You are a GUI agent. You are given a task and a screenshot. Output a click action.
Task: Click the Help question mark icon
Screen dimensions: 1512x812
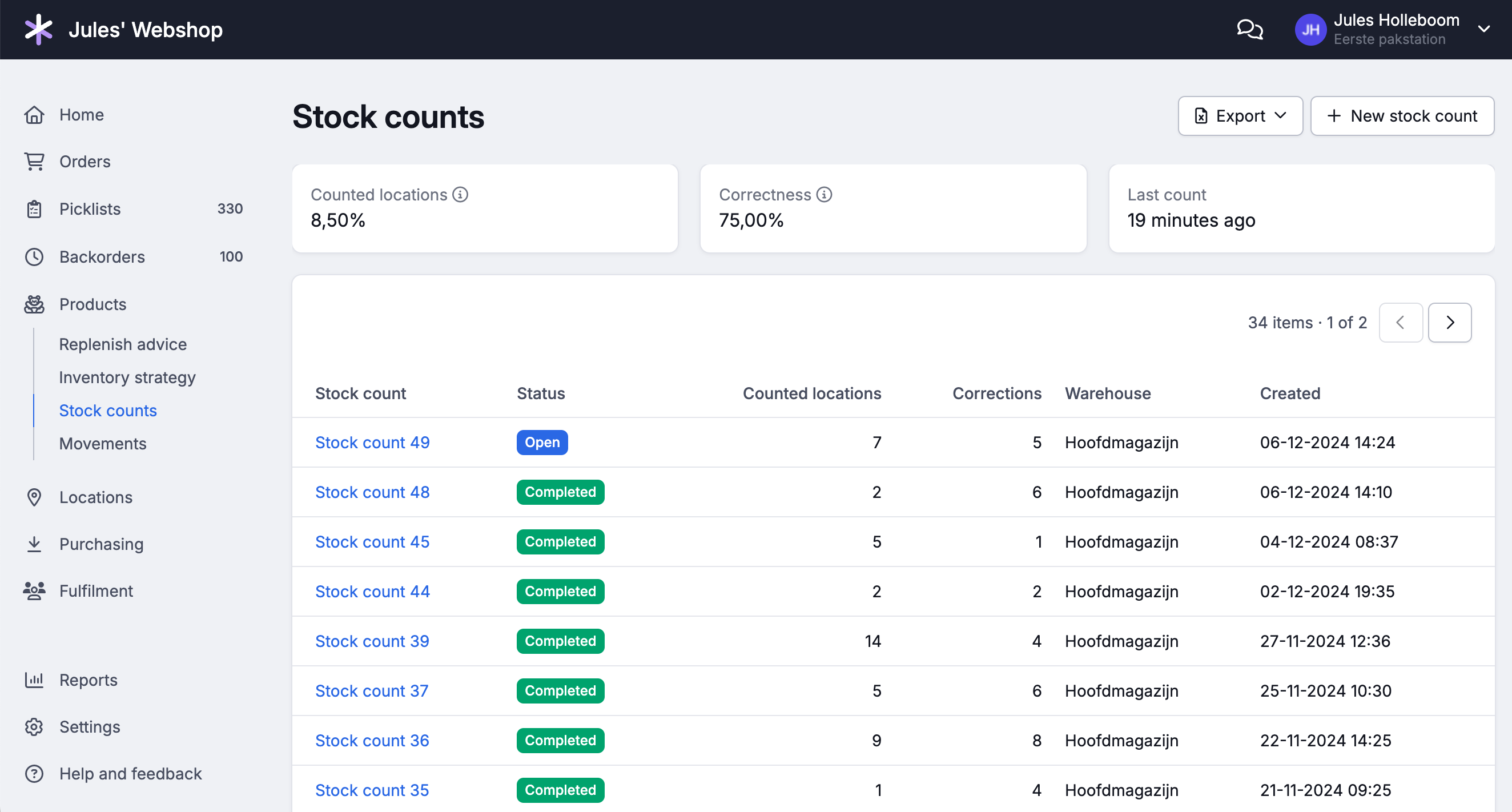[x=34, y=774]
